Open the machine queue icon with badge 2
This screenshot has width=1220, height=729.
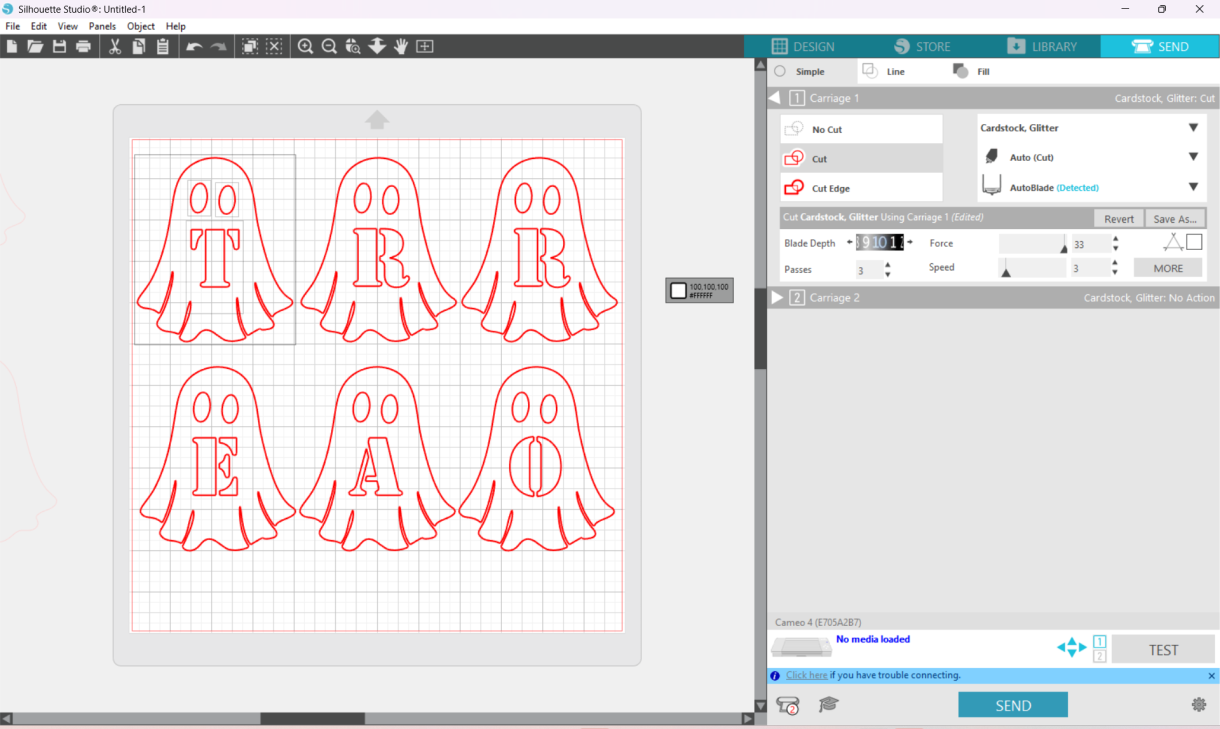(x=788, y=705)
